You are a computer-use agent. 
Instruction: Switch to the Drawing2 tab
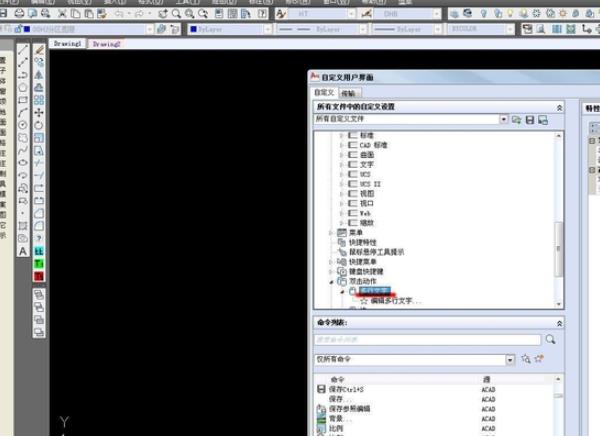(x=106, y=45)
